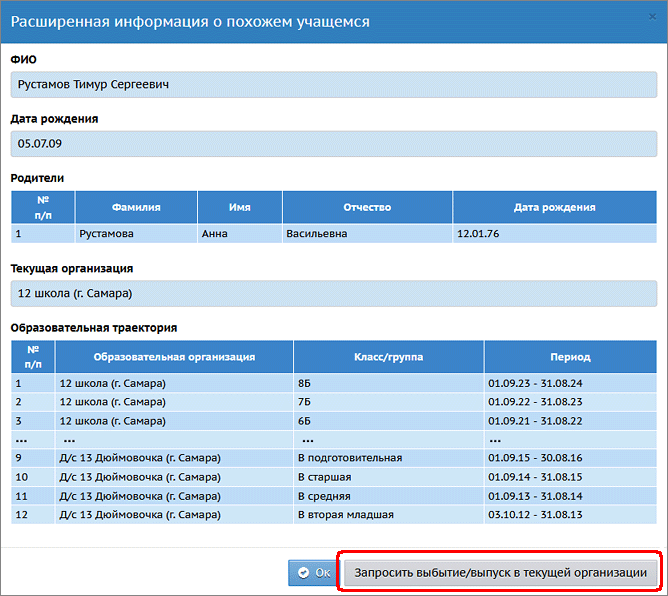Click the 'Период' column header
The width and height of the screenshot is (668, 596).
pos(570,356)
